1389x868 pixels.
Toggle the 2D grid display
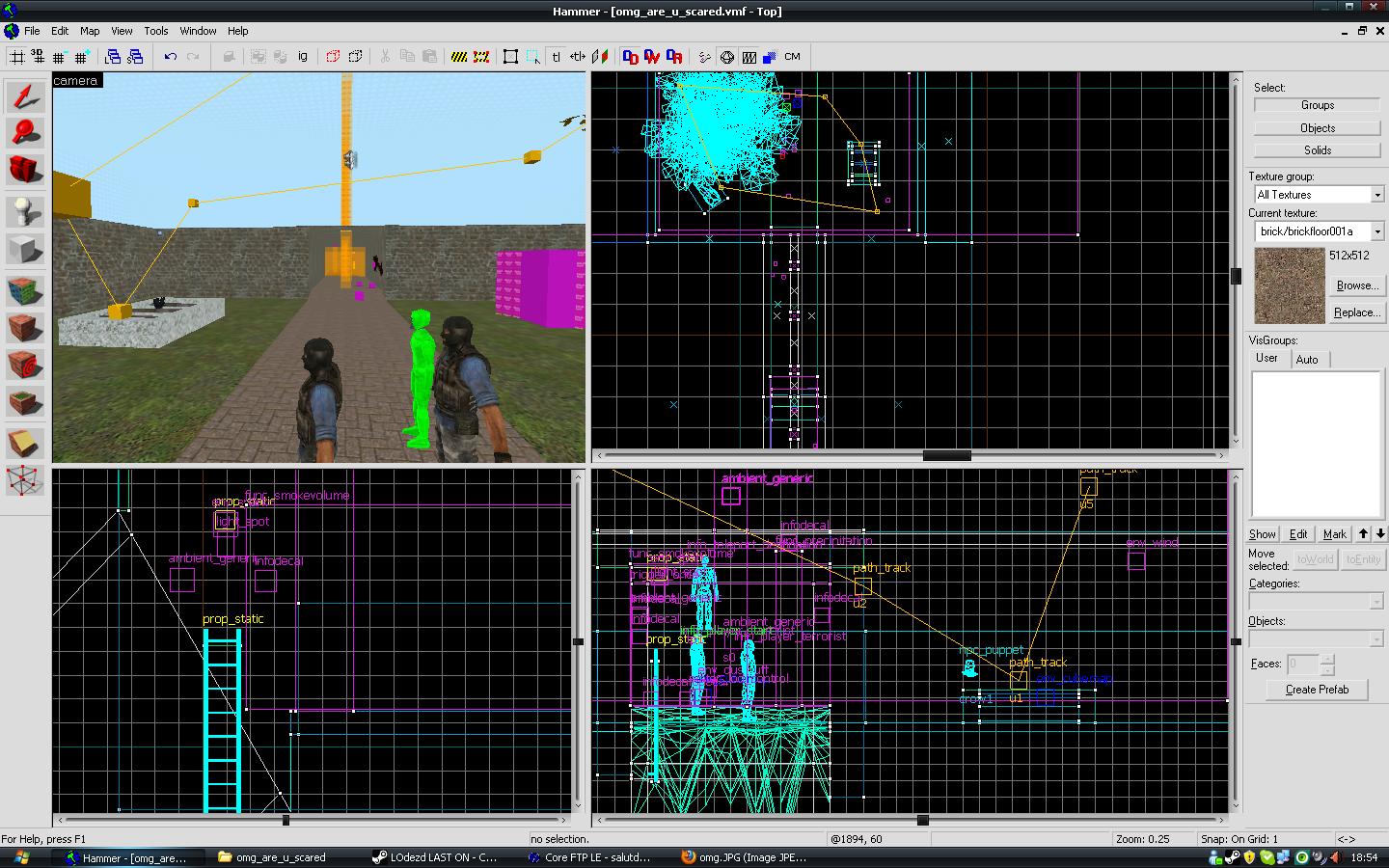pyautogui.click(x=16, y=57)
